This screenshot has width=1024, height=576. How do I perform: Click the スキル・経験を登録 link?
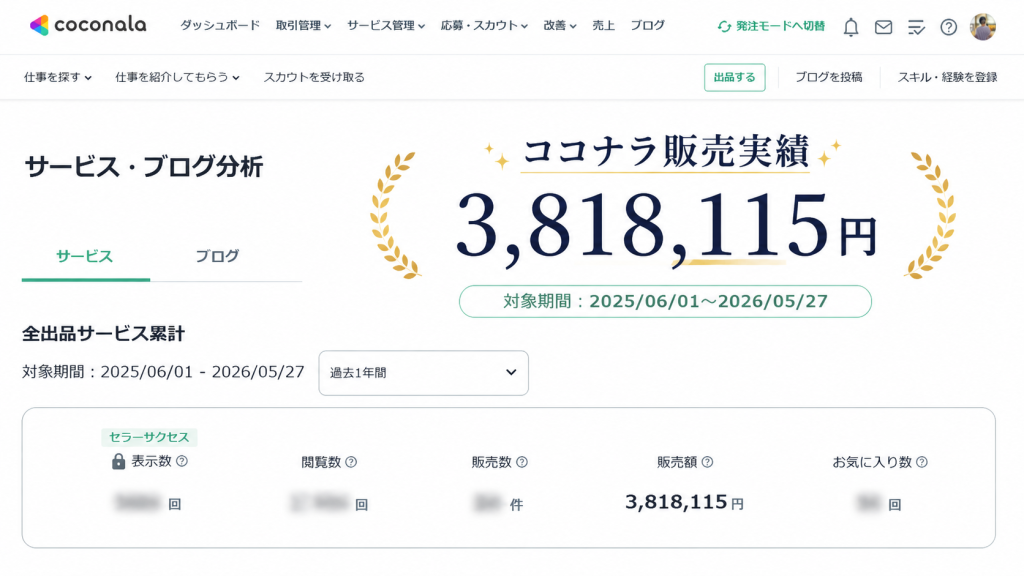[x=947, y=77]
